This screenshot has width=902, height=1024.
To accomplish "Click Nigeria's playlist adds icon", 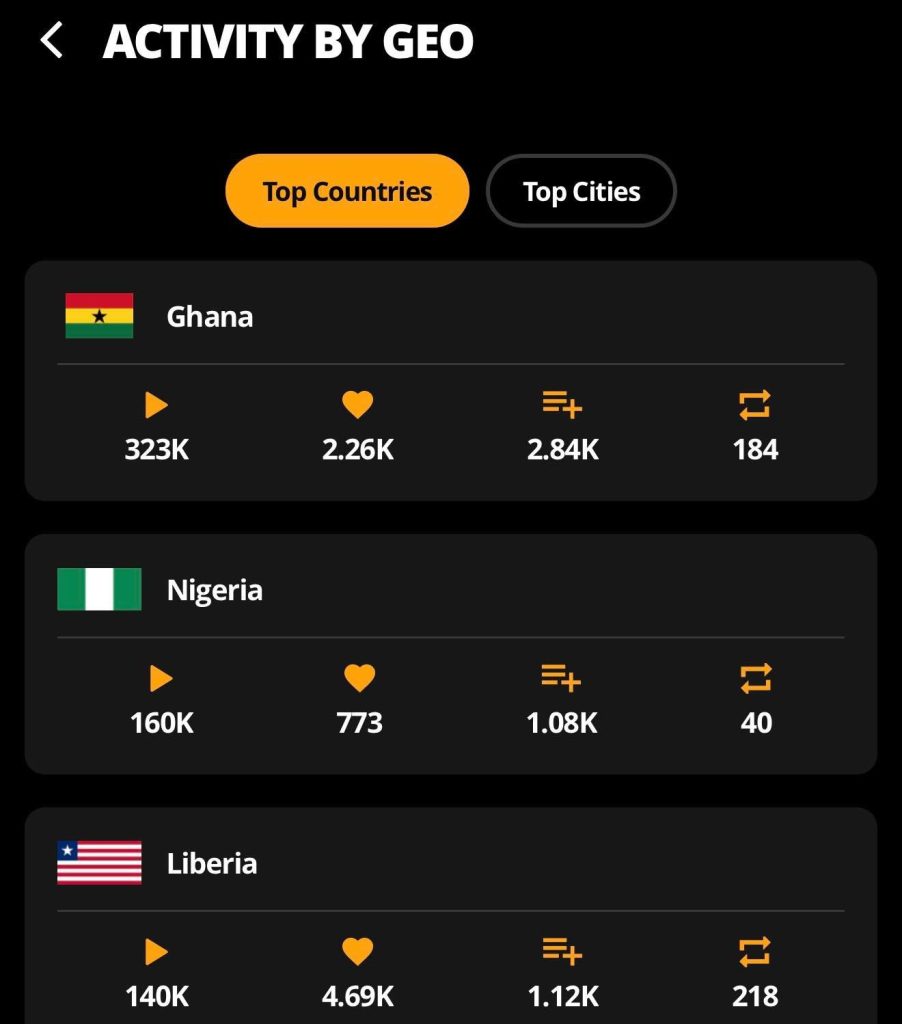I will [562, 679].
